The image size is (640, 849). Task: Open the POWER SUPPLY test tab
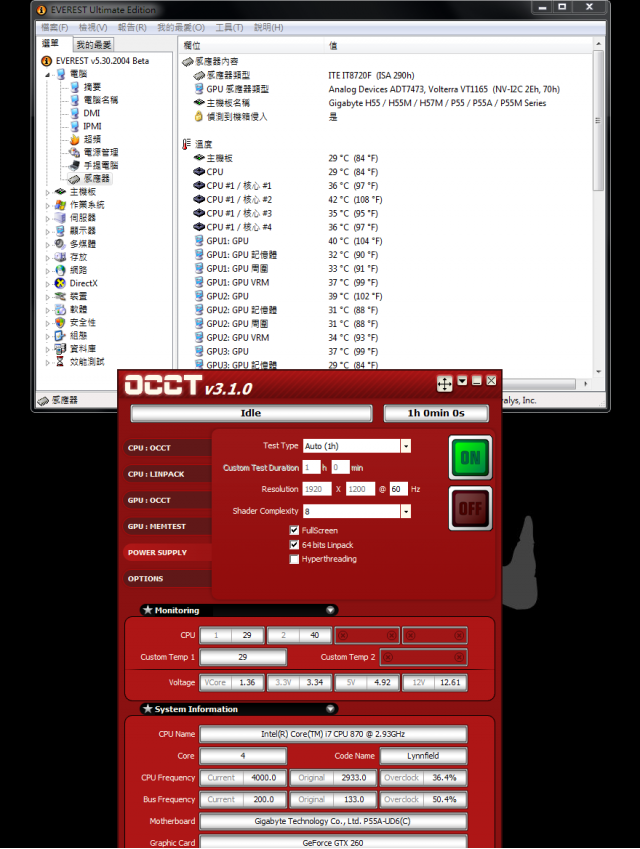pyautogui.click(x=168, y=552)
